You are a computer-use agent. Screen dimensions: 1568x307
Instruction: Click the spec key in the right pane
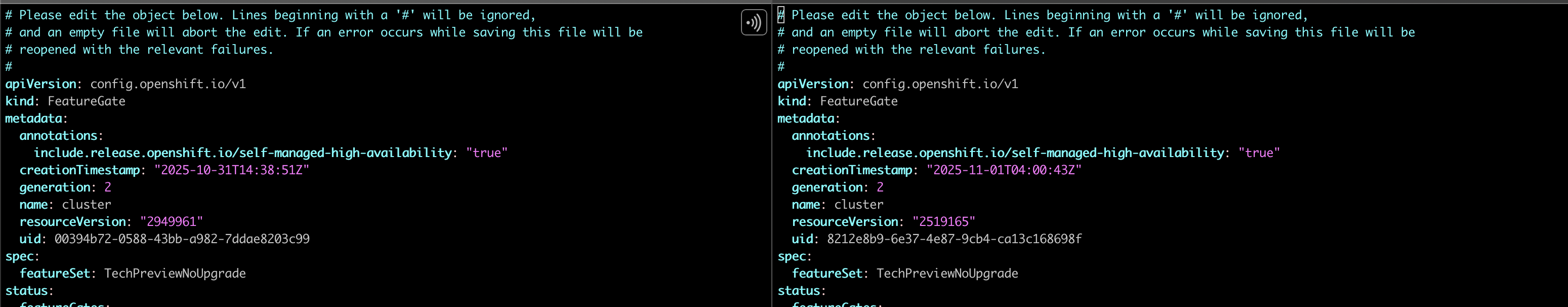[792, 256]
